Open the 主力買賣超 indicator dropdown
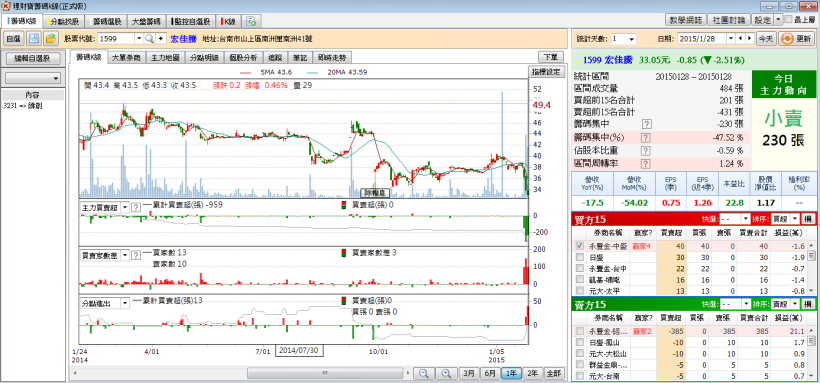 click(x=124, y=207)
